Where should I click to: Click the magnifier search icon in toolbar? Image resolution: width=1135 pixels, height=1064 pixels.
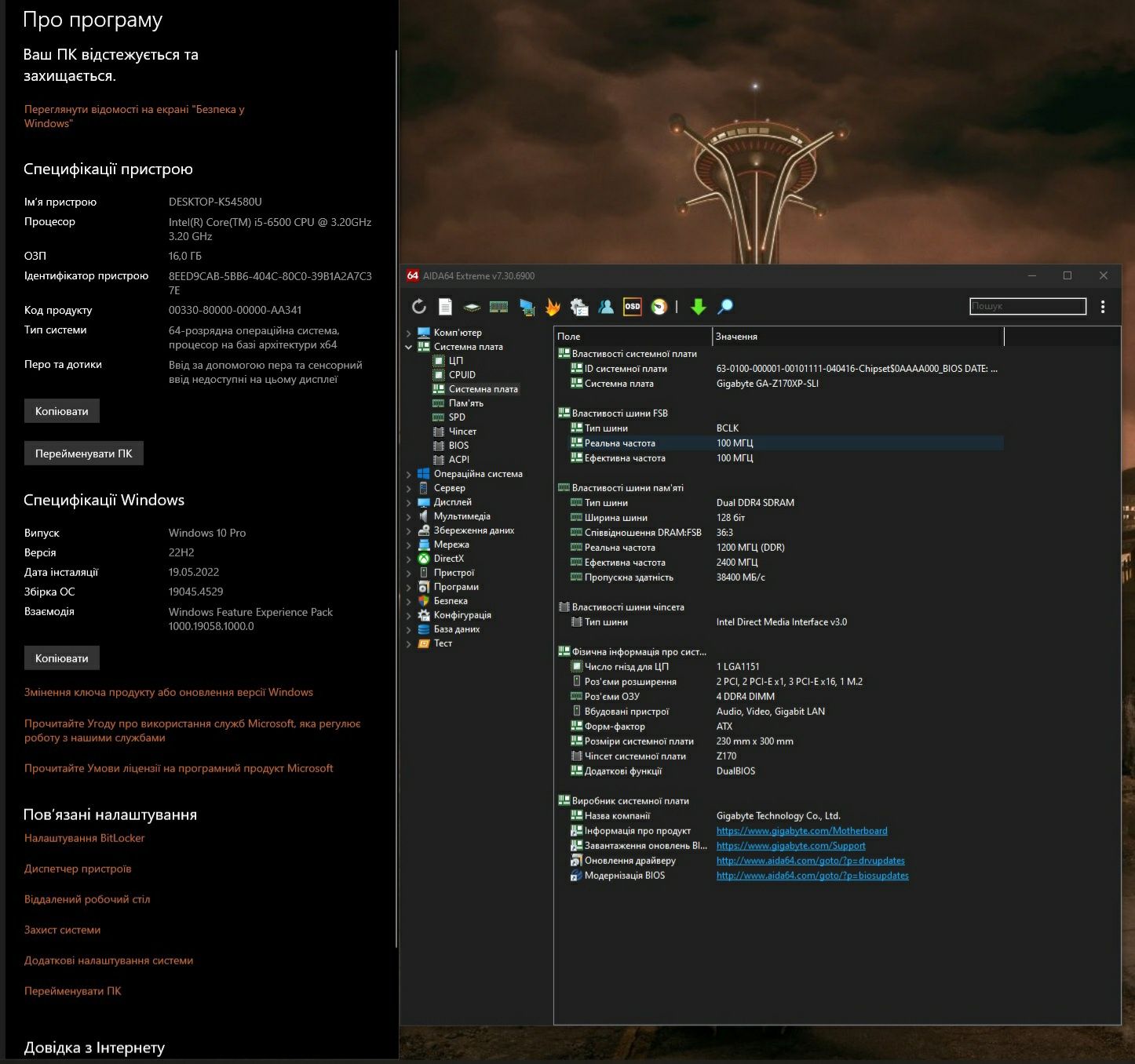click(x=725, y=307)
